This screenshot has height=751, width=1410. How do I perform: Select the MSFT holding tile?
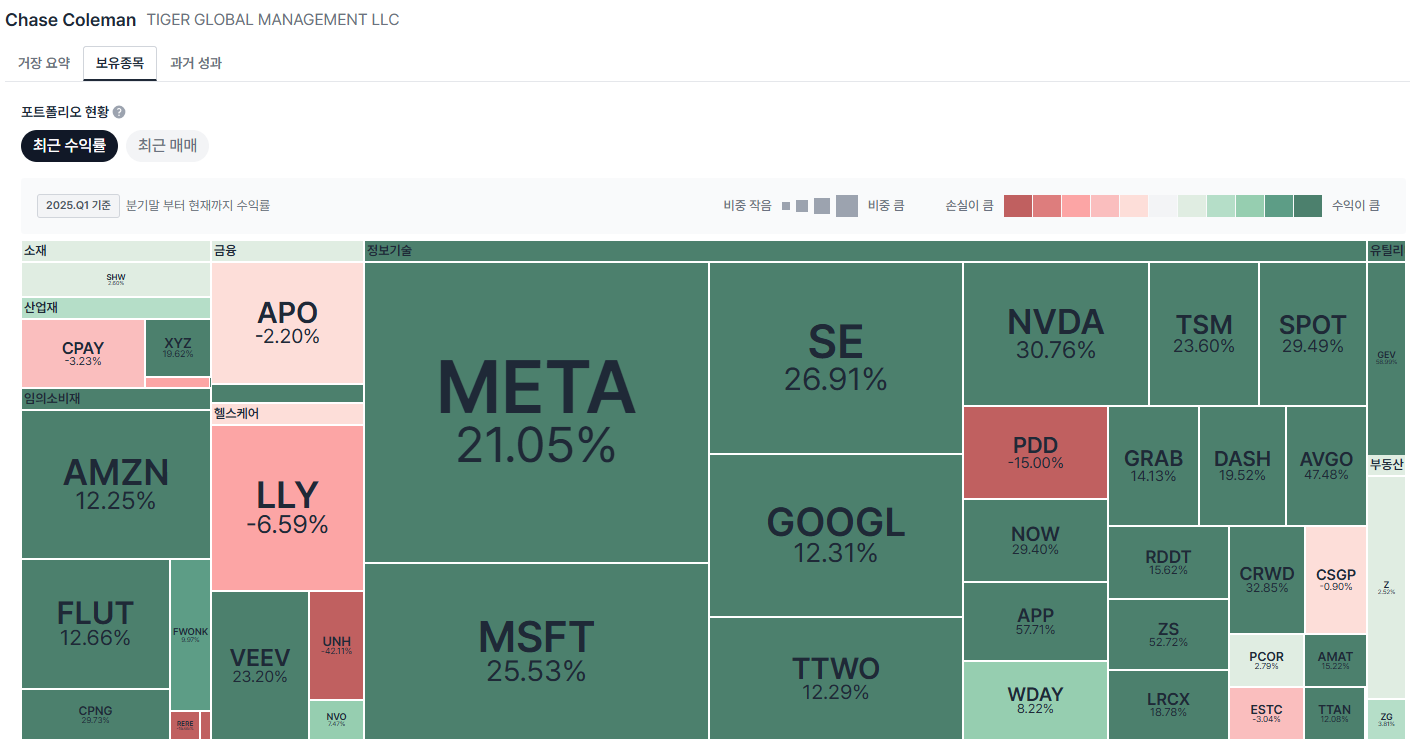[536, 651]
